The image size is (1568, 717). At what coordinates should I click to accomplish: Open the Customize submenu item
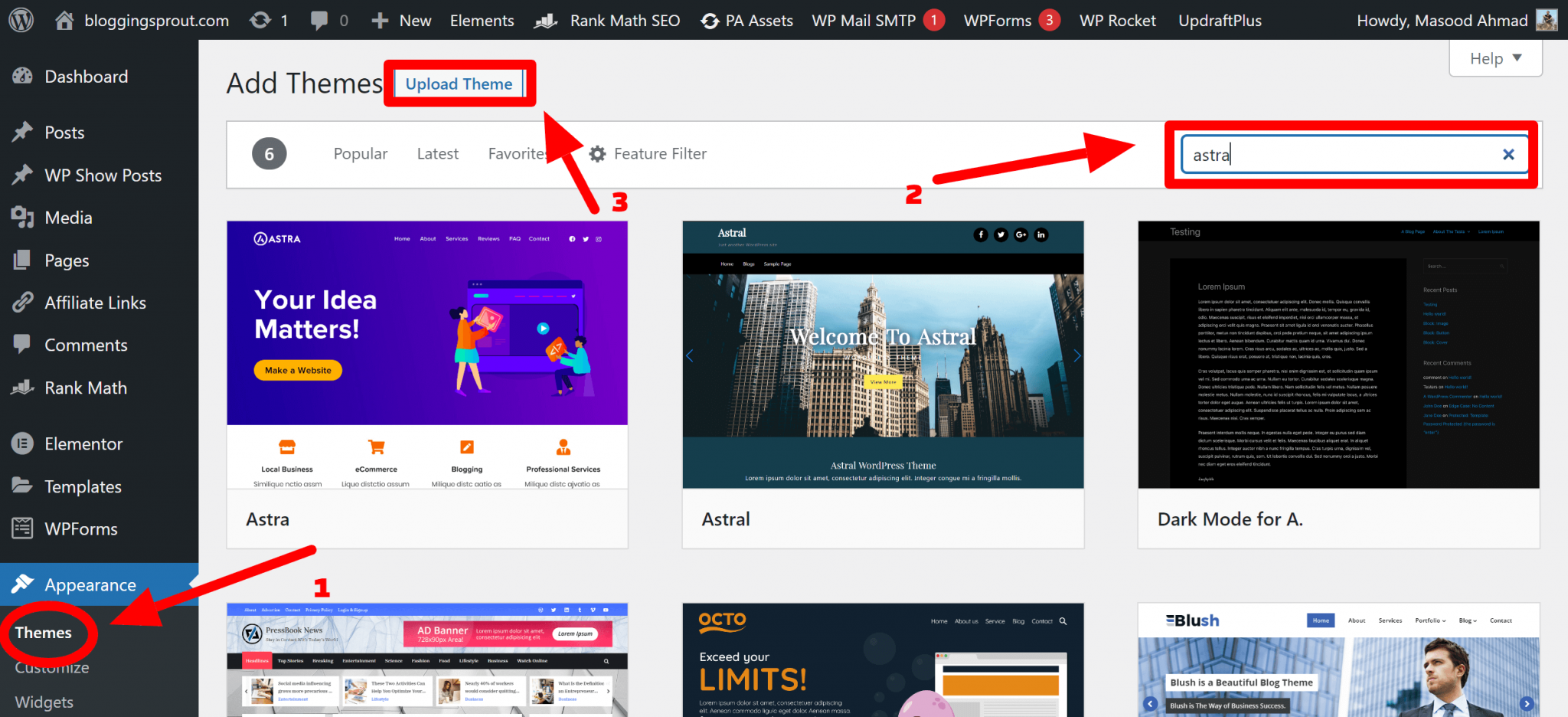pos(52,667)
